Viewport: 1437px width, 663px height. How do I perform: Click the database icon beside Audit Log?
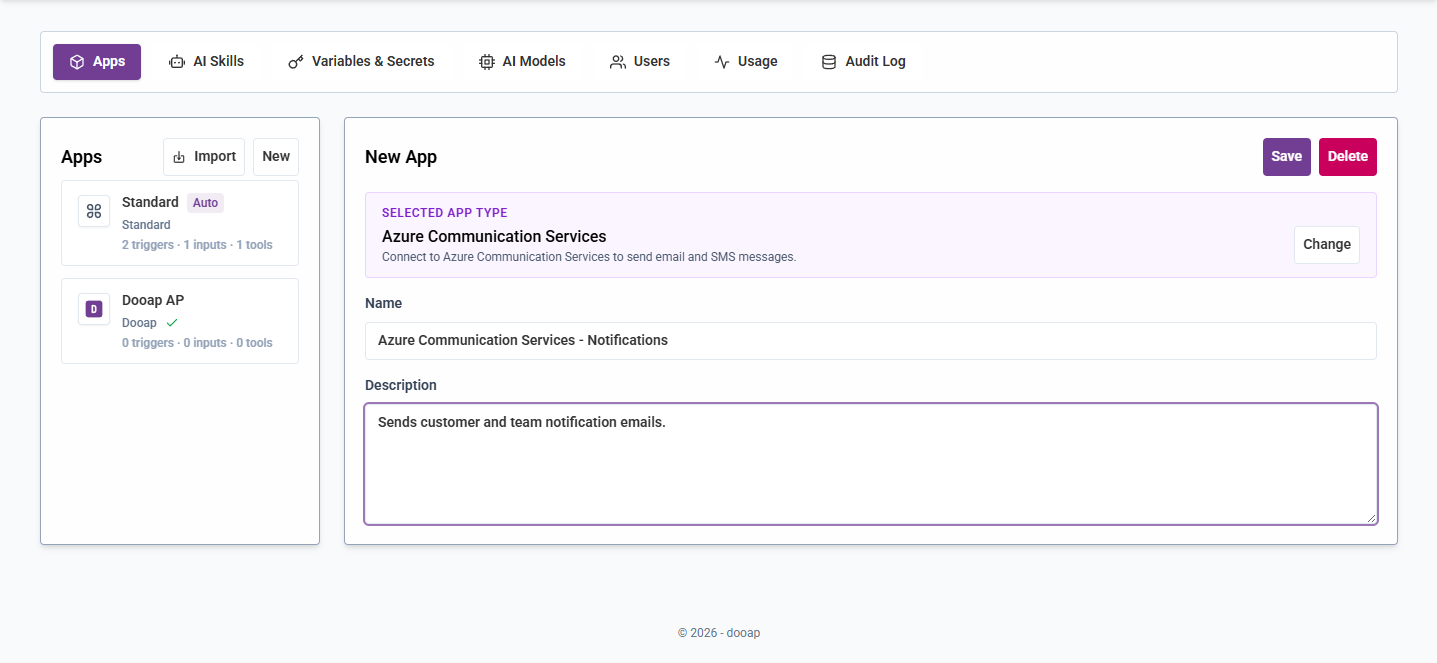pyautogui.click(x=829, y=62)
